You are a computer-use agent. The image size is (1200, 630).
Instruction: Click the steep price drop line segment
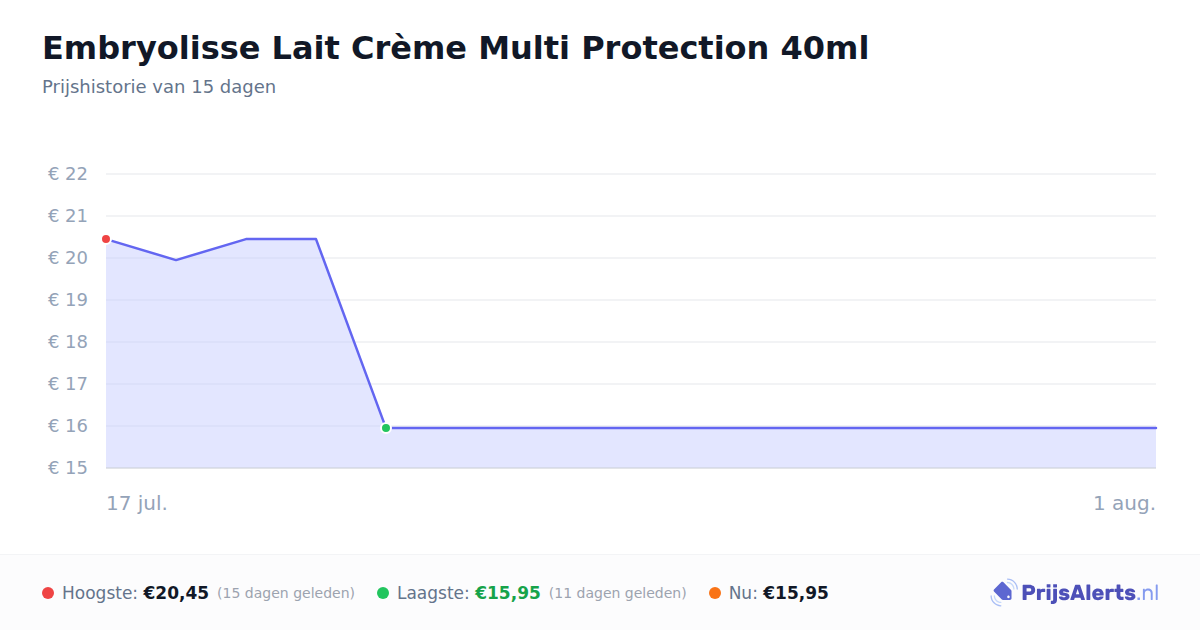tap(351, 333)
